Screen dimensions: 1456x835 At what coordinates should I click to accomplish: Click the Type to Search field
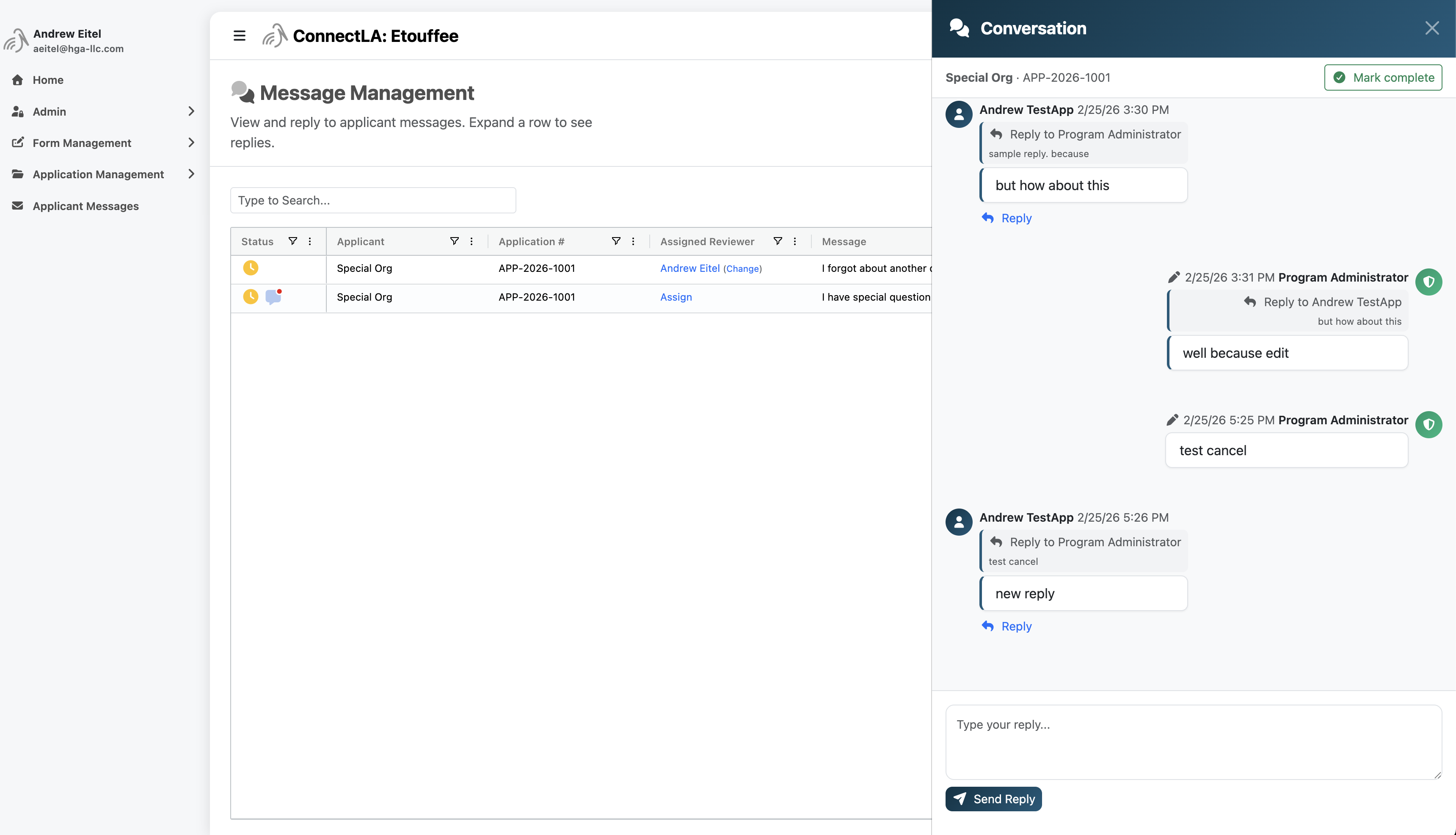(x=372, y=199)
